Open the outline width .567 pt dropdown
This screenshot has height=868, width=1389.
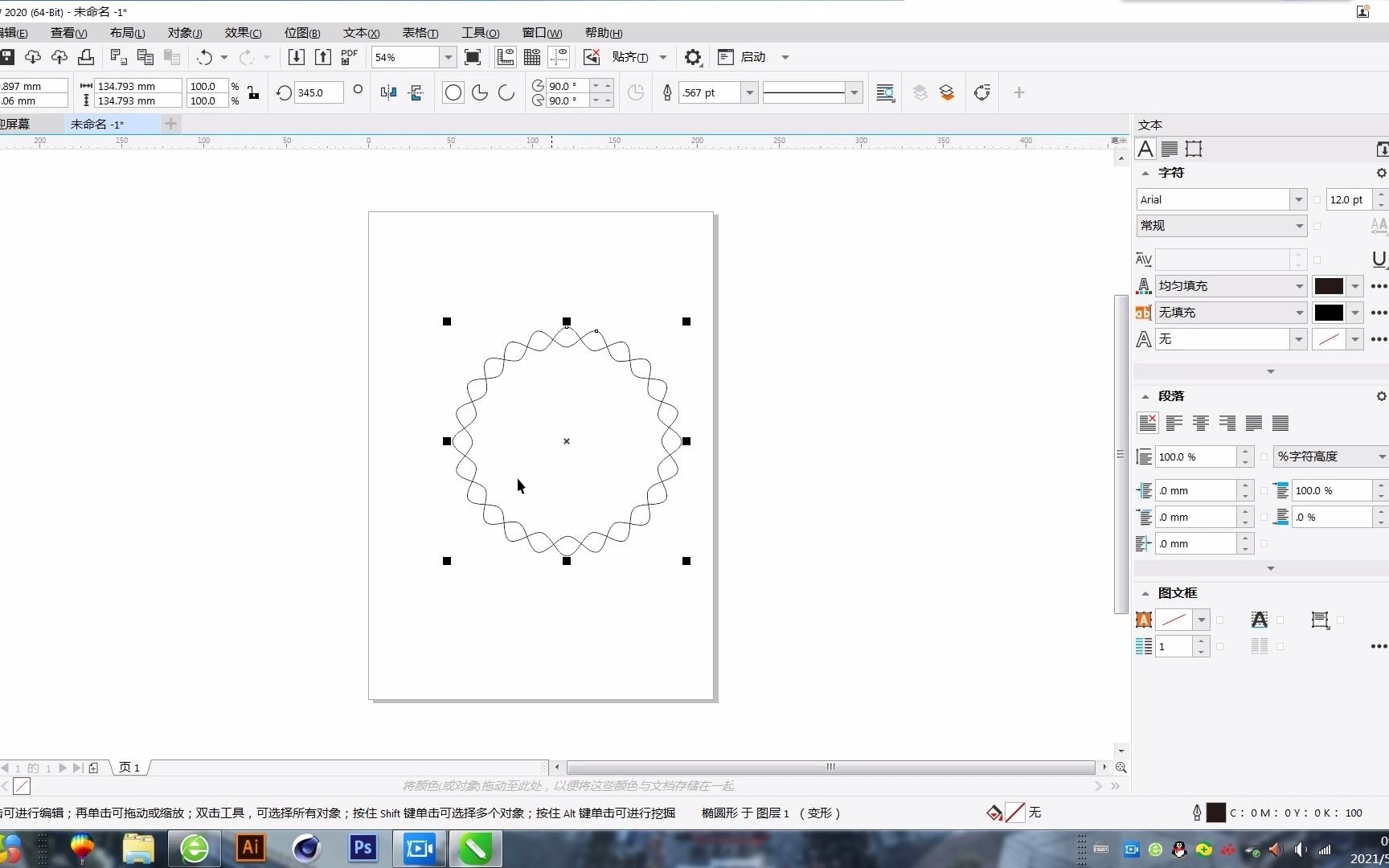(x=749, y=92)
